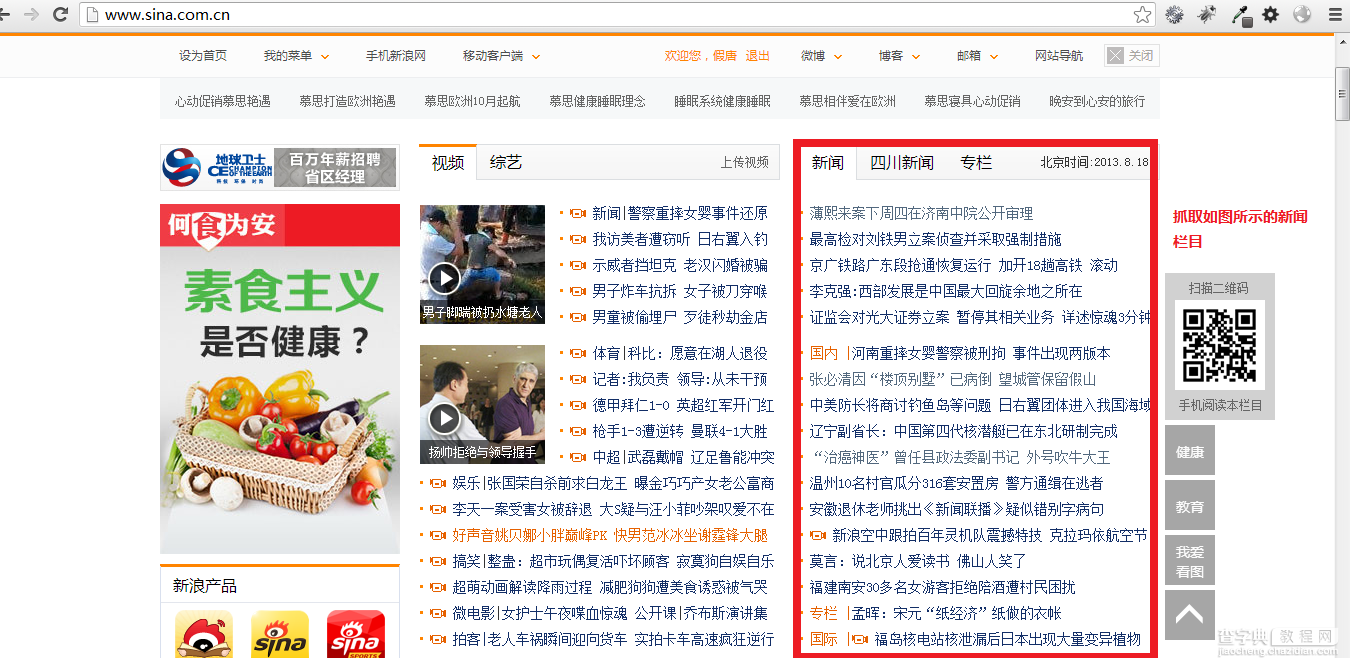This screenshot has height=658, width=1350.
Task: Click the back-to-top arrow button
Action: (1190, 615)
